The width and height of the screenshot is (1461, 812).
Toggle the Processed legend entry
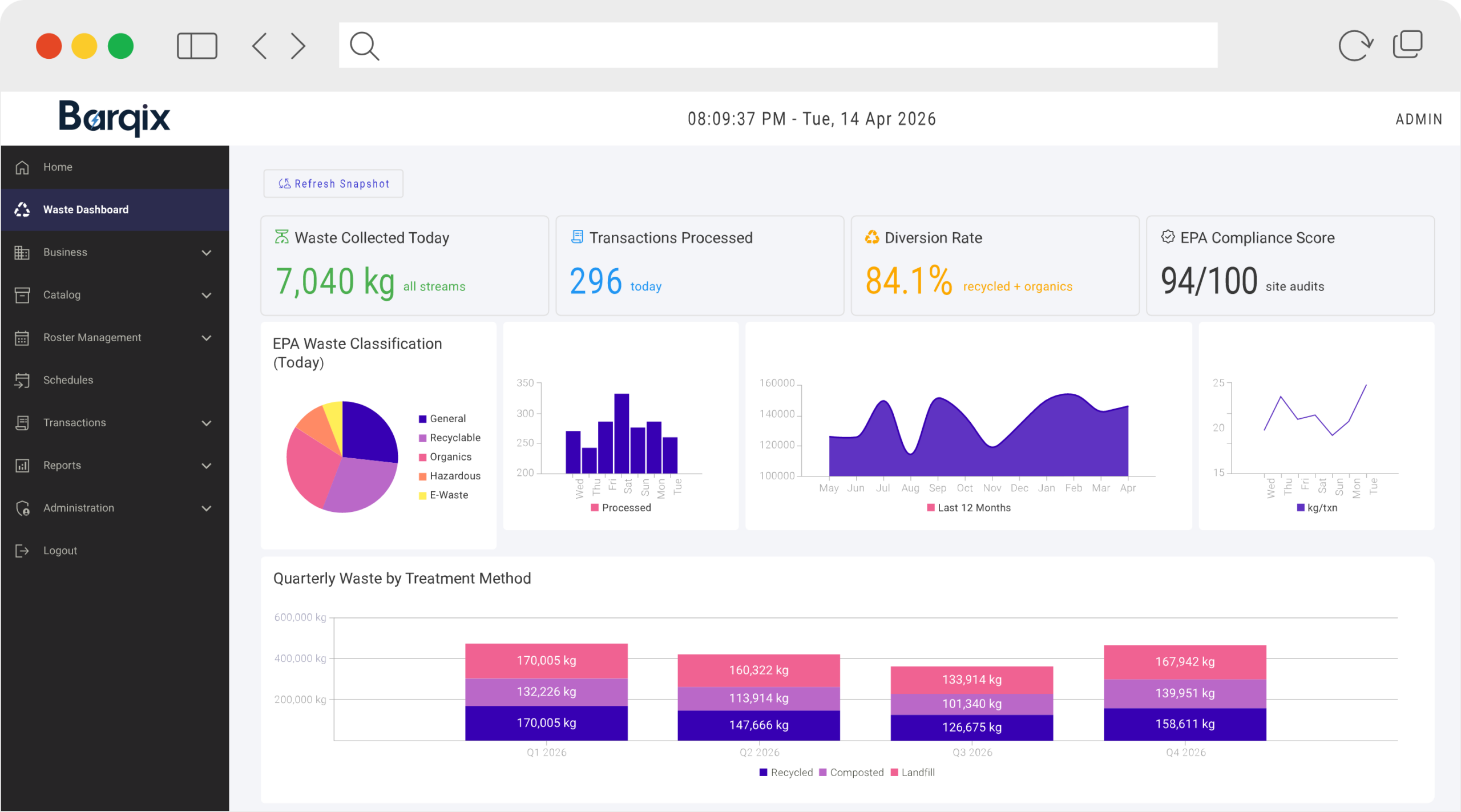tap(621, 508)
